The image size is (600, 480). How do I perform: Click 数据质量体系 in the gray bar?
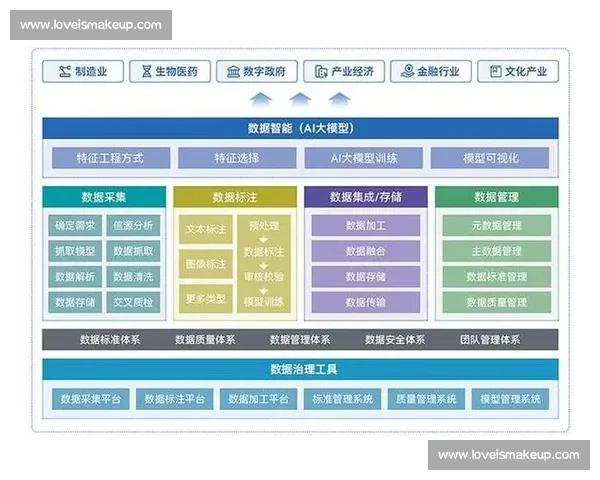pos(205,340)
